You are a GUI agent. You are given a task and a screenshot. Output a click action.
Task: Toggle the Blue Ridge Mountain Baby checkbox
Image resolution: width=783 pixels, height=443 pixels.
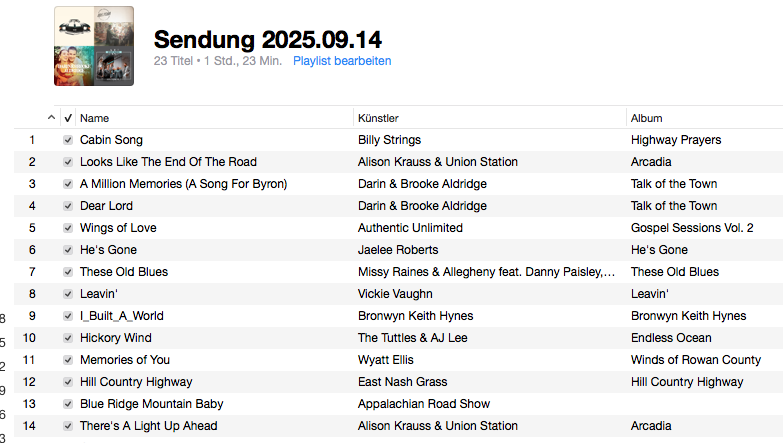click(x=68, y=404)
